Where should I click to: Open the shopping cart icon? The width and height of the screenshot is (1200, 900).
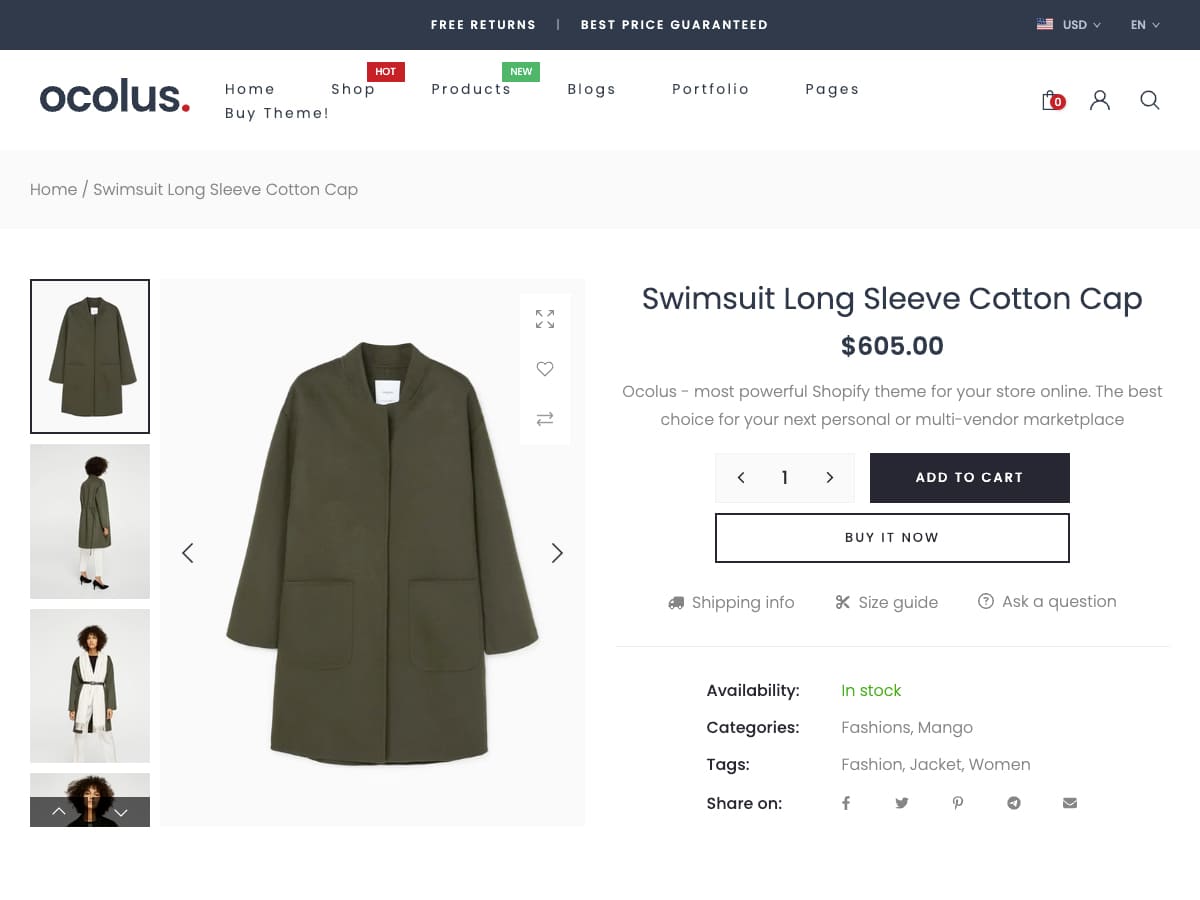click(1051, 100)
